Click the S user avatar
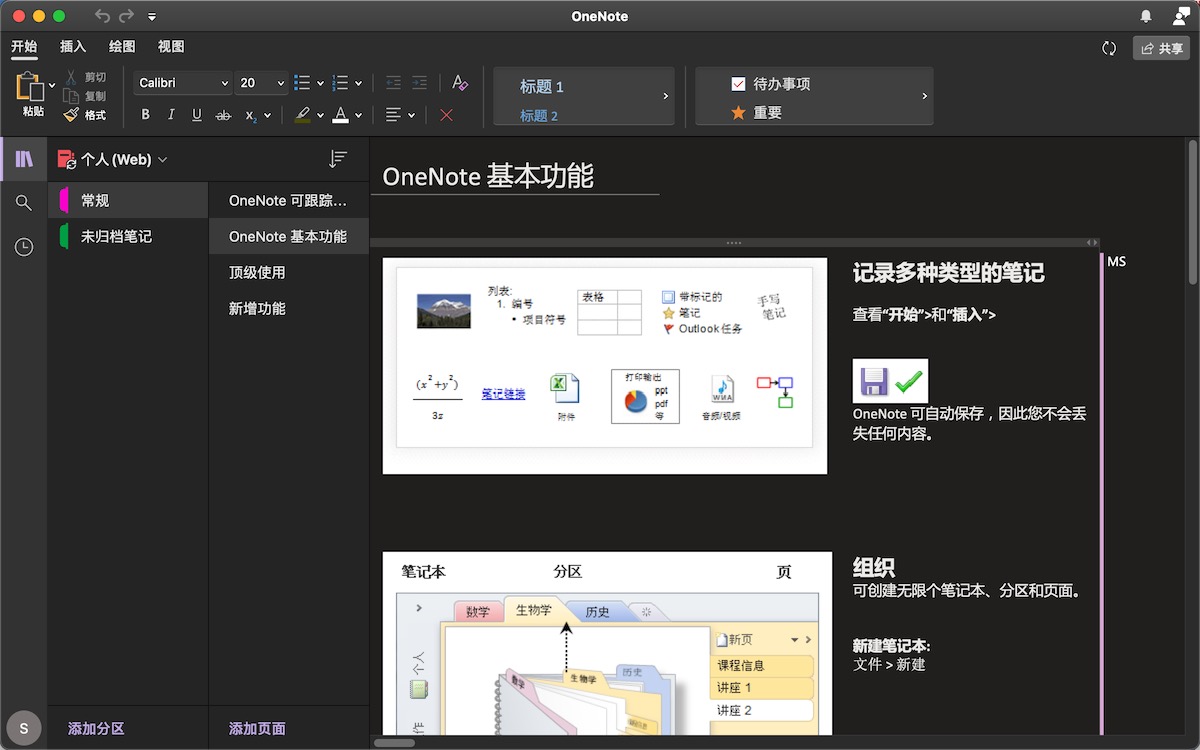Viewport: 1200px width, 750px height. [x=24, y=728]
